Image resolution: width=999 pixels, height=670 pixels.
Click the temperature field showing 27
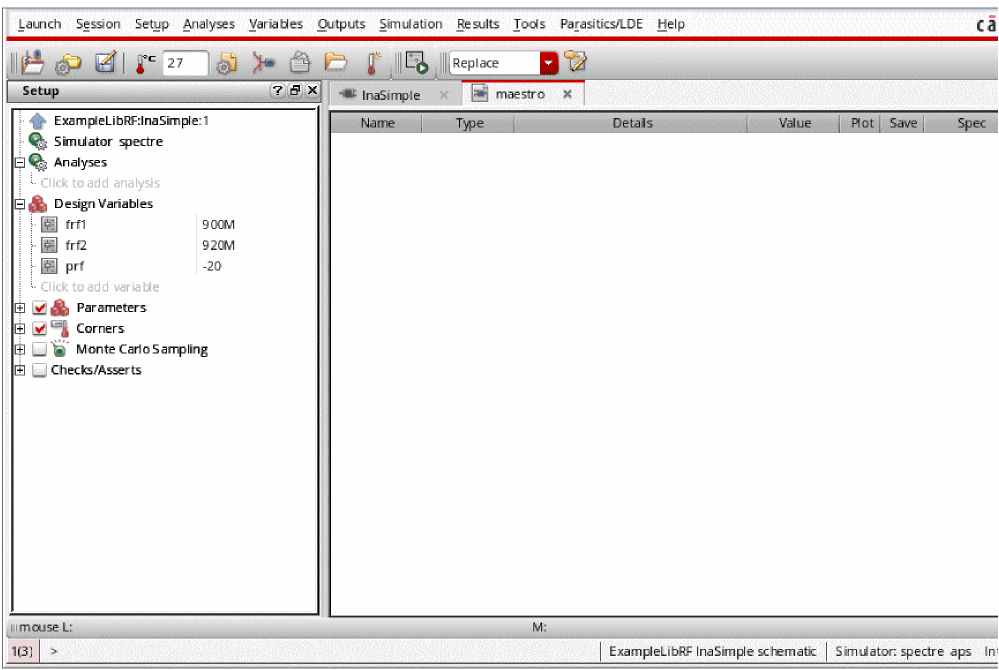coord(185,63)
